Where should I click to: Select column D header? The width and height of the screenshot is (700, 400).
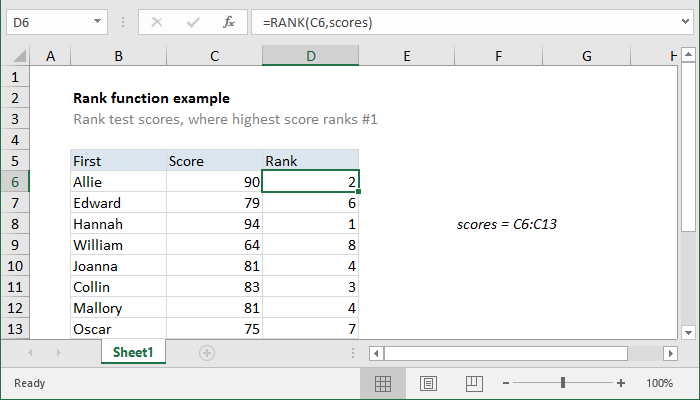click(310, 56)
